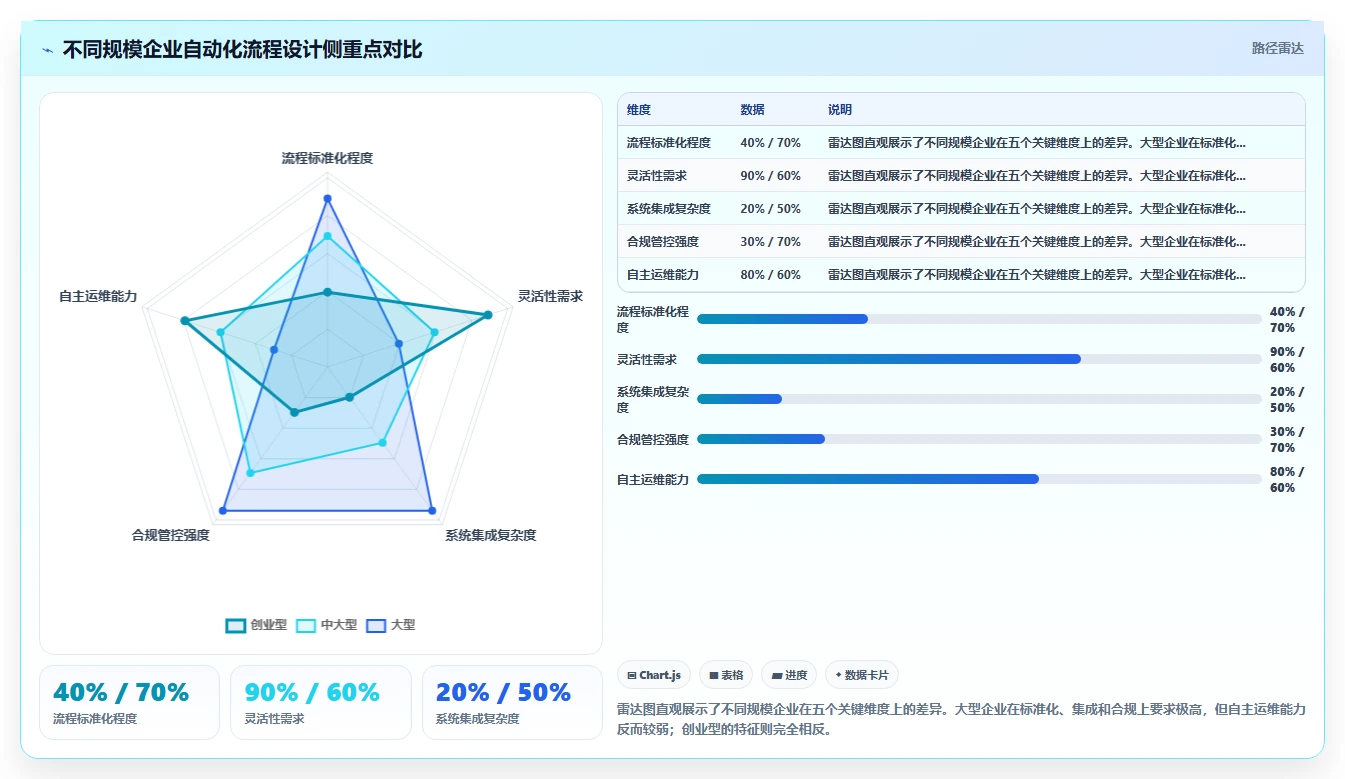1345x779 pixels.
Task: Click the 进度 chip
Action: 789,675
